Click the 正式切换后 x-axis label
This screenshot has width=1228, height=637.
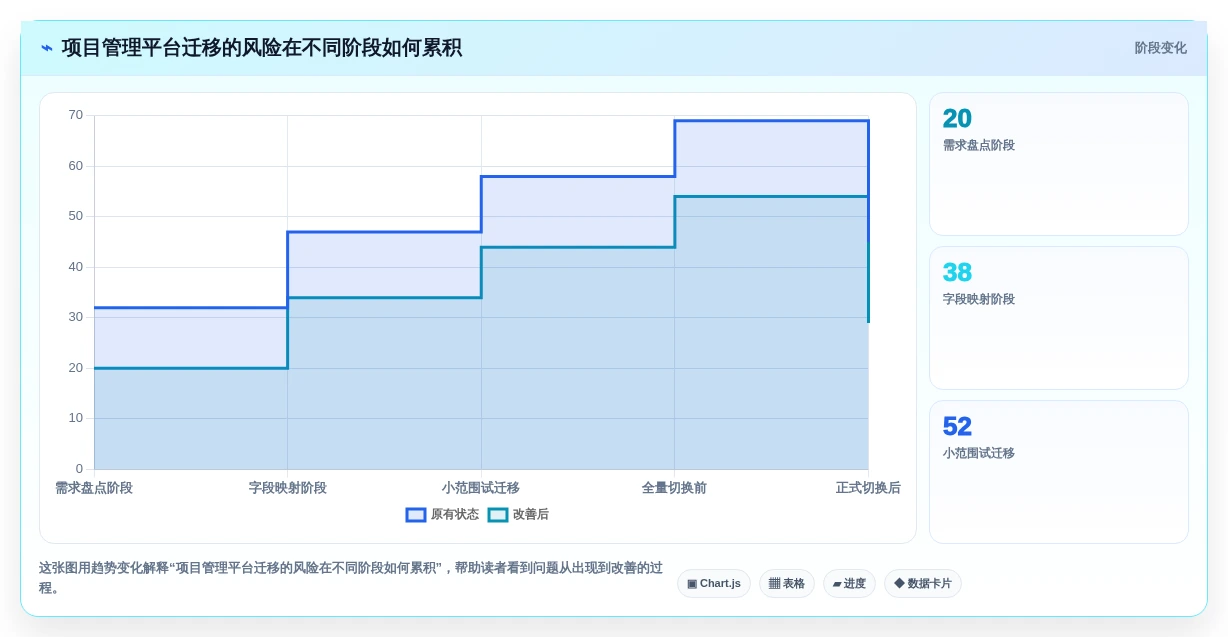(868, 488)
